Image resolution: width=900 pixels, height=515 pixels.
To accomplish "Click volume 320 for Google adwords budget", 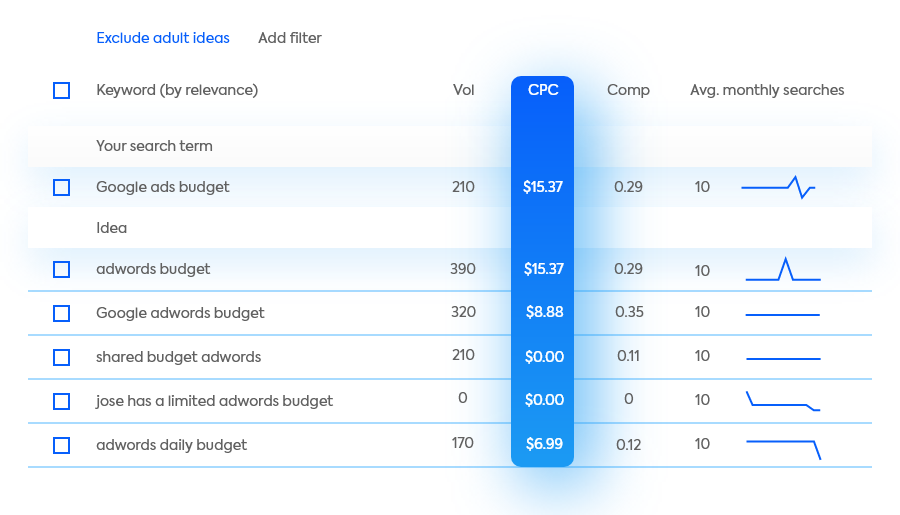I will click(463, 312).
